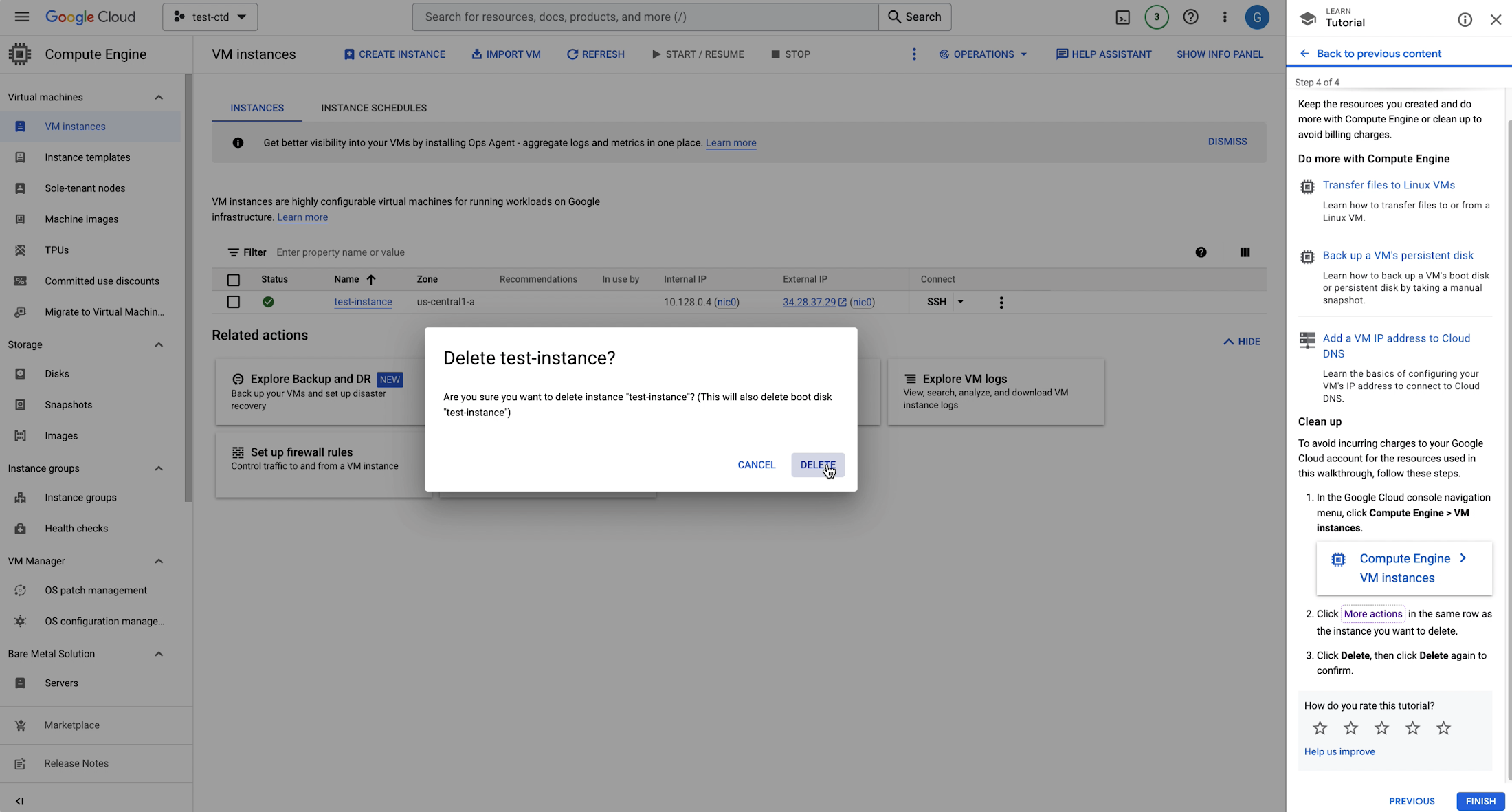
Task: Activate Cloud Shell terminal icon
Action: point(1122,17)
